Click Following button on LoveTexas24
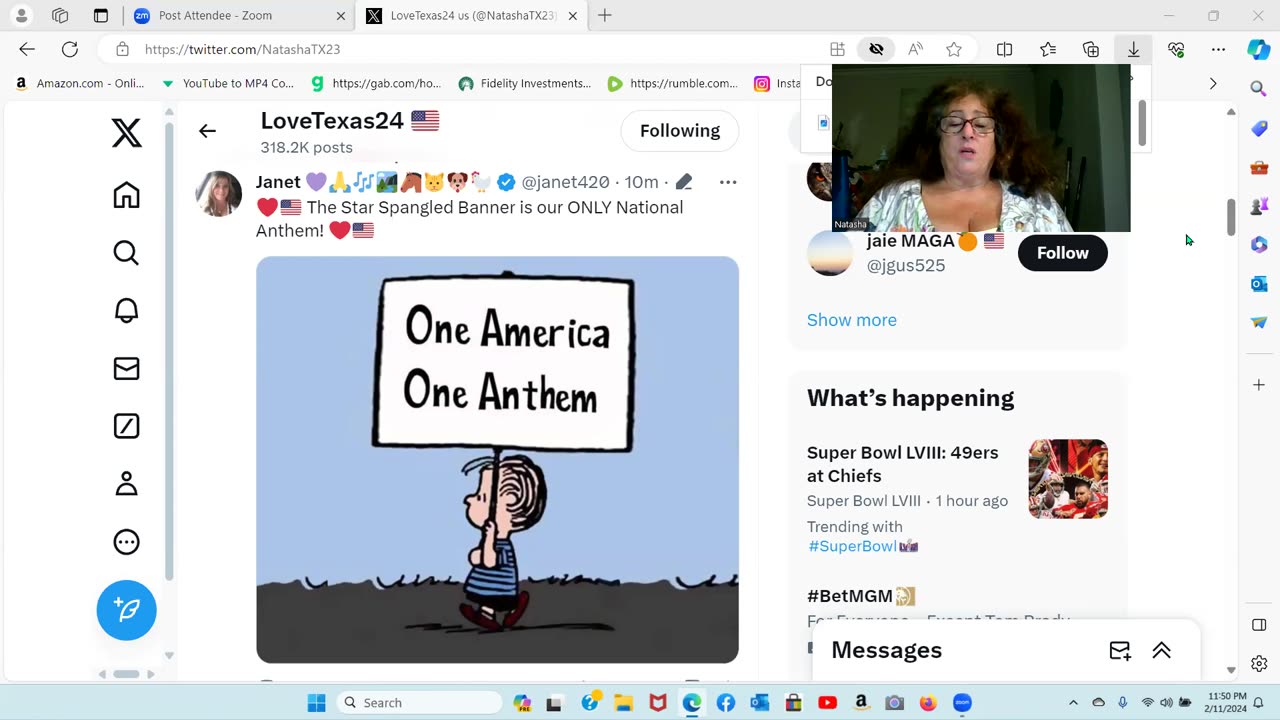The width and height of the screenshot is (1280, 720). coord(680,131)
